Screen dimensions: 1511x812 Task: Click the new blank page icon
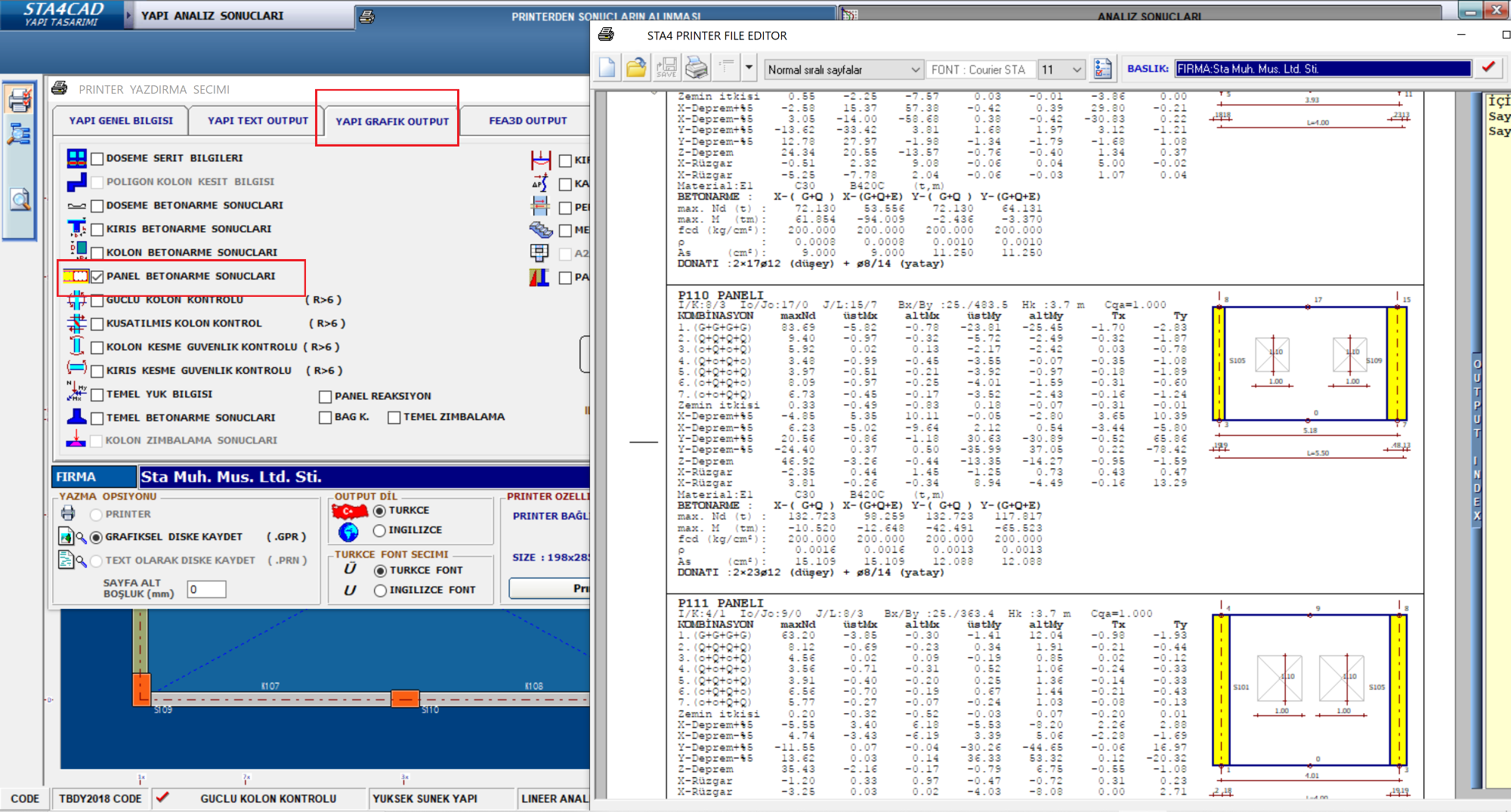[607, 69]
